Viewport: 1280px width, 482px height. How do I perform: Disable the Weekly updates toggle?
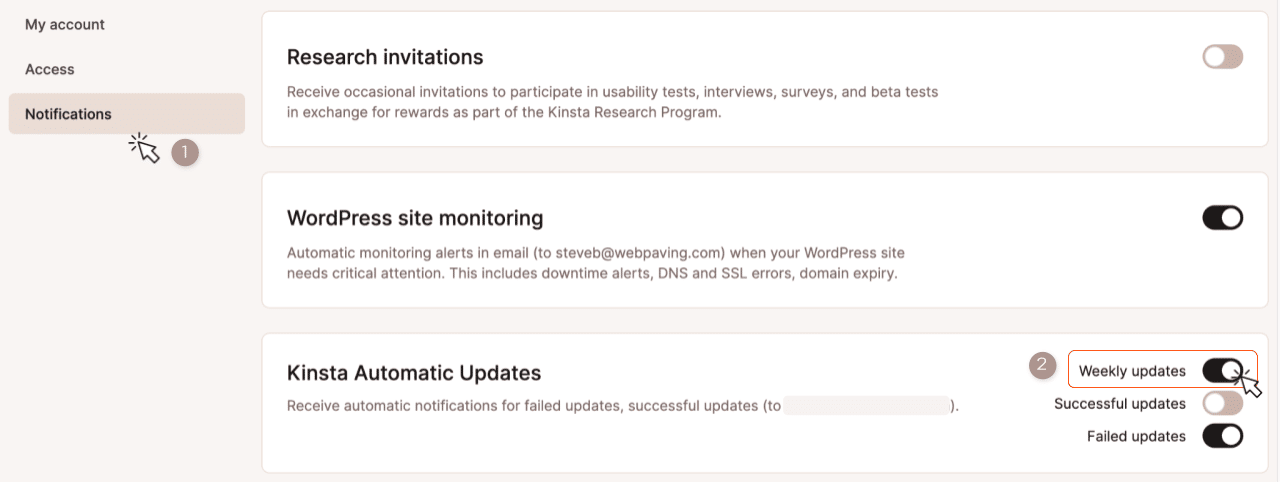pos(1222,371)
